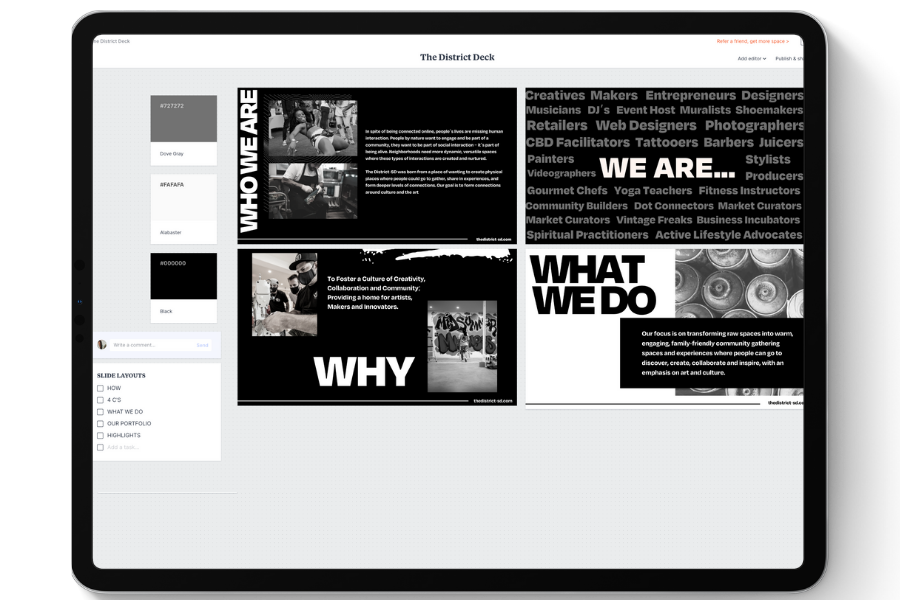This screenshot has height=600, width=900.
Task: Open the WE ARE... word cloud slide
Action: [664, 165]
